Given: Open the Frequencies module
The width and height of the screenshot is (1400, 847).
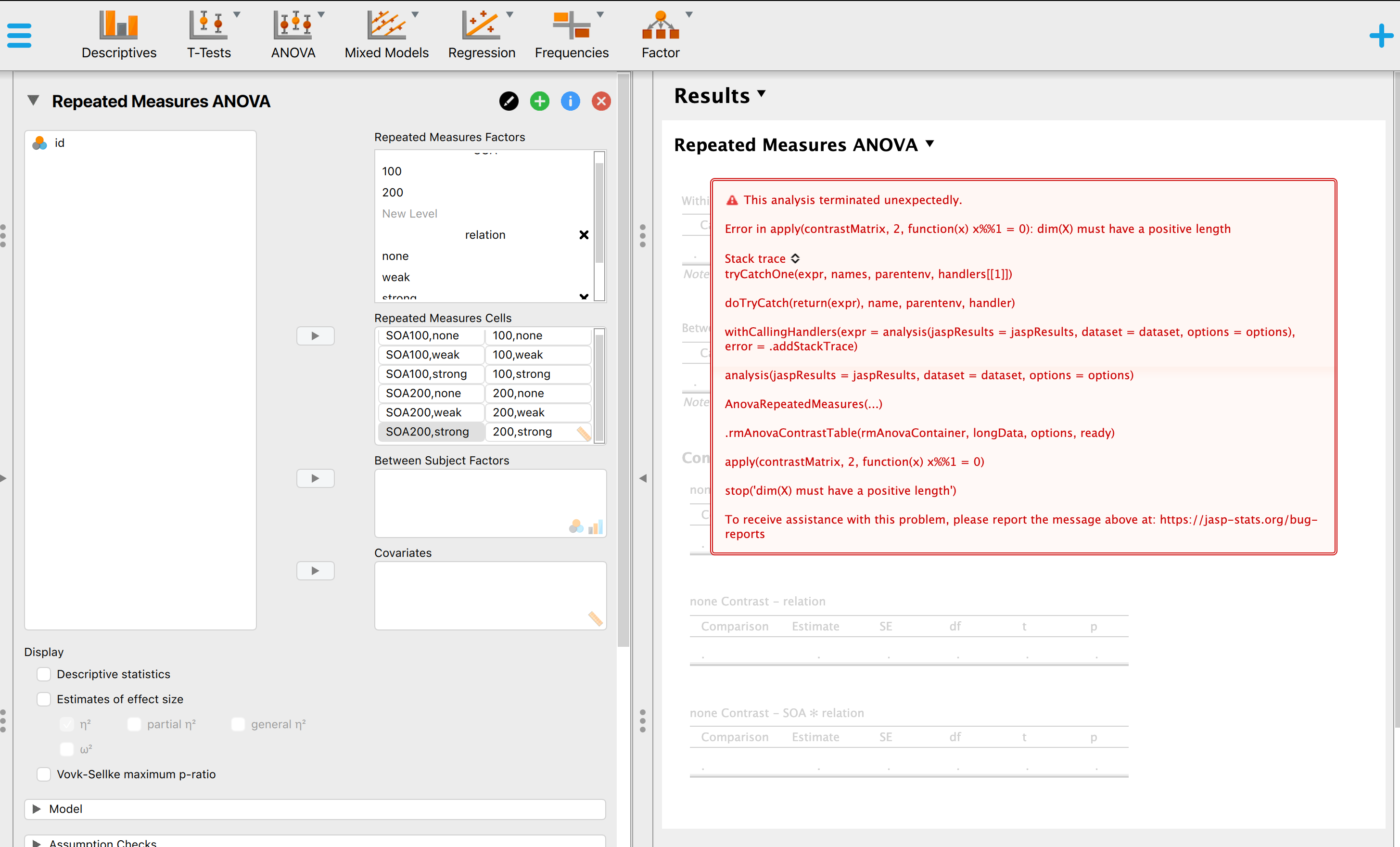Looking at the screenshot, I should [x=572, y=34].
